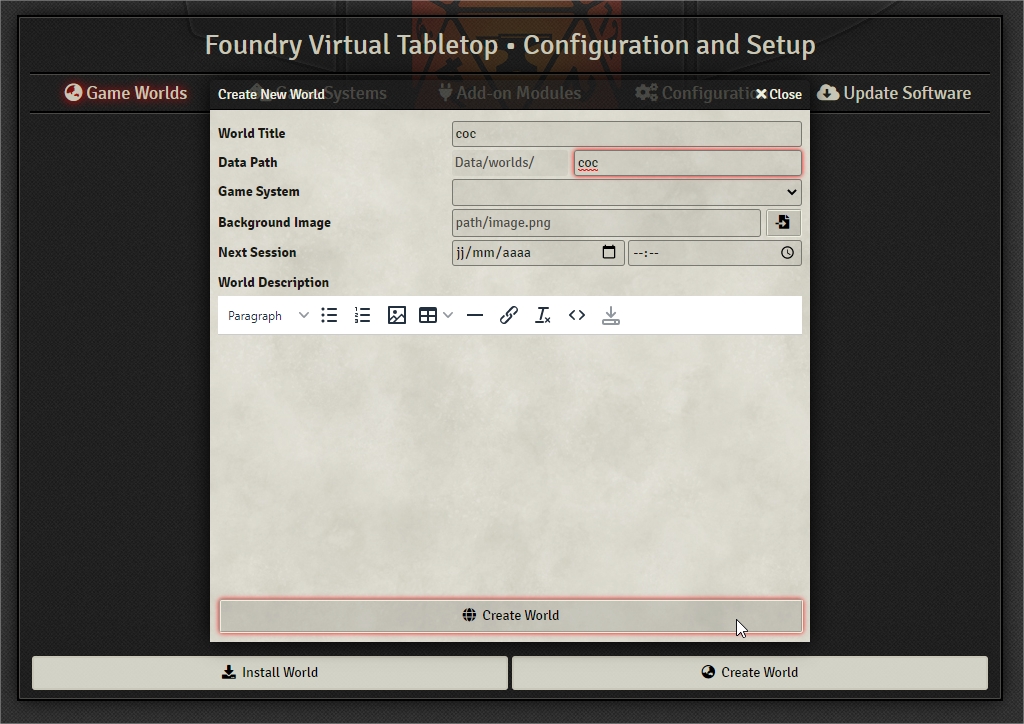
Task: Close the Create New World dialog
Action: 778,94
